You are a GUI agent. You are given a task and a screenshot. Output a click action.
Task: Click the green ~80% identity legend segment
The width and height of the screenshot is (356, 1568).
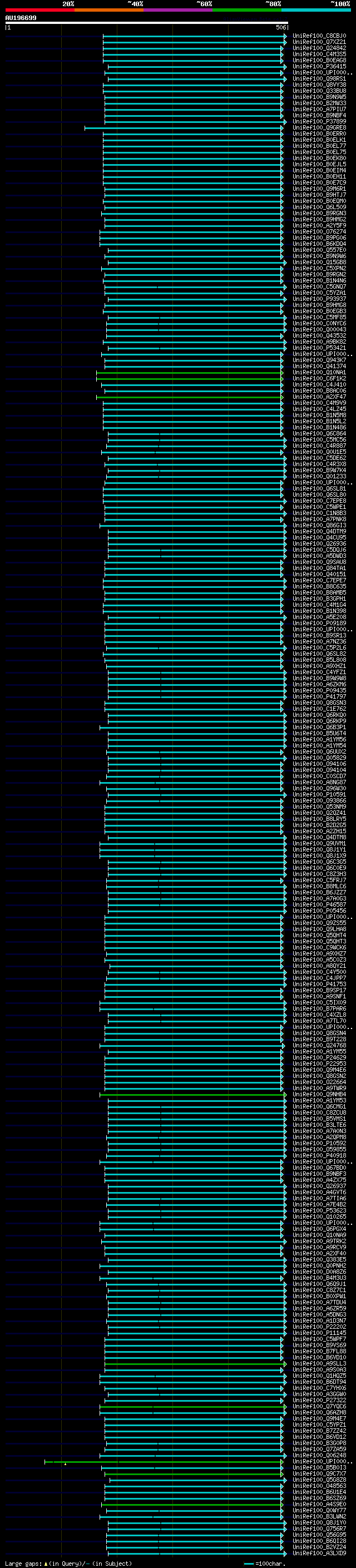pos(247,10)
